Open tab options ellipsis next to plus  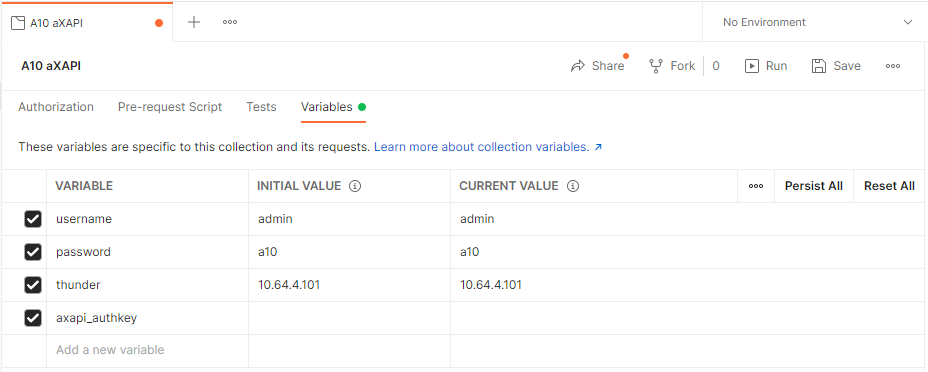tap(230, 22)
